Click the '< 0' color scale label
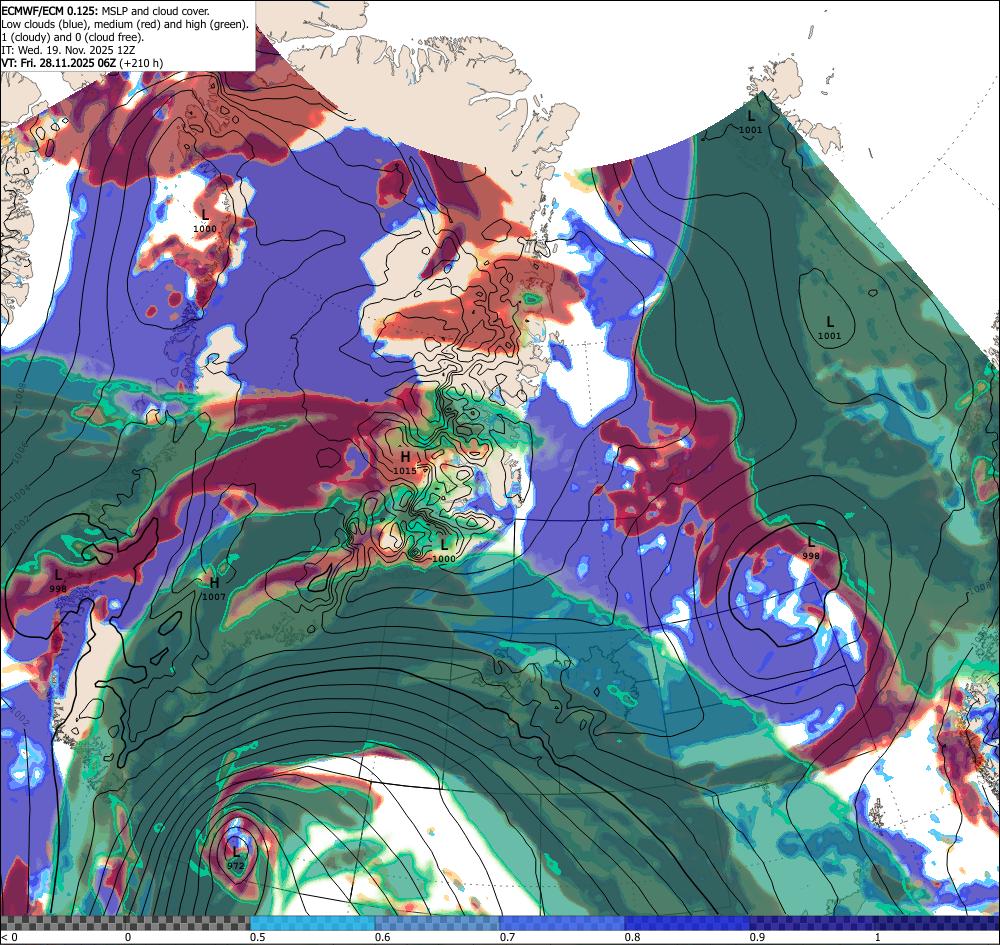1000x945 pixels. (9, 937)
